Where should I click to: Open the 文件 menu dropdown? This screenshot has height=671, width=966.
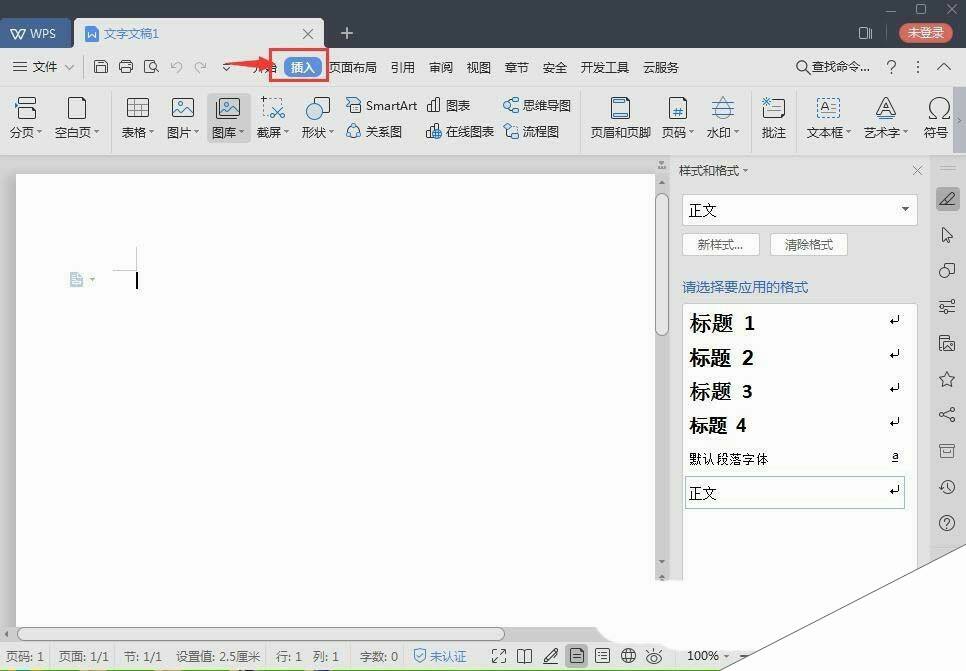click(44, 67)
